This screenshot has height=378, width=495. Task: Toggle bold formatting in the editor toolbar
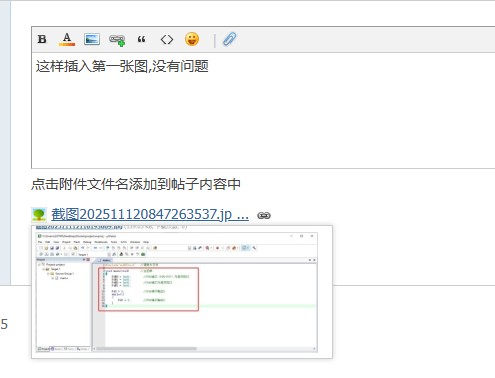click(x=42, y=39)
